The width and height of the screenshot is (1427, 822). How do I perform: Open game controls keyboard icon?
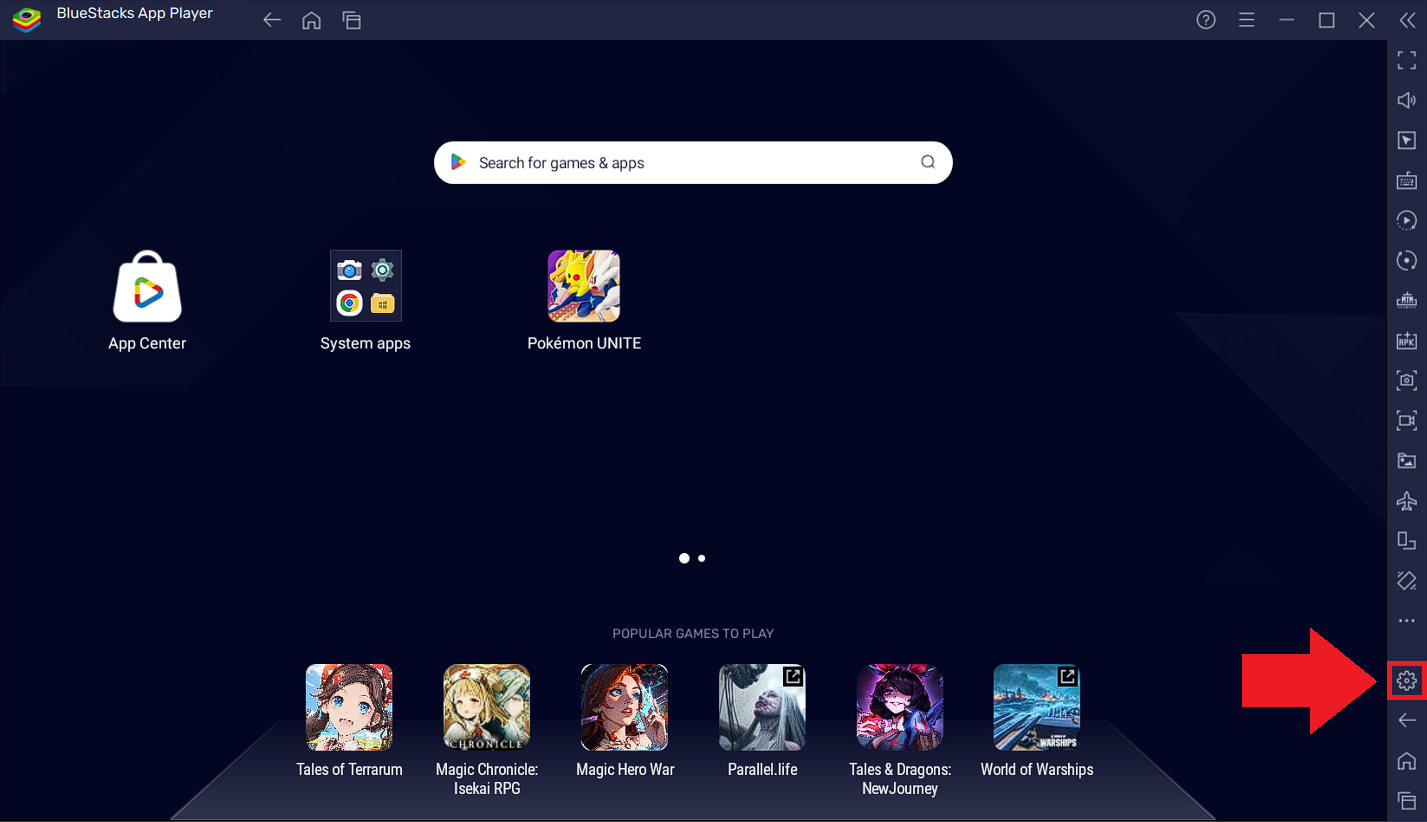point(1406,180)
